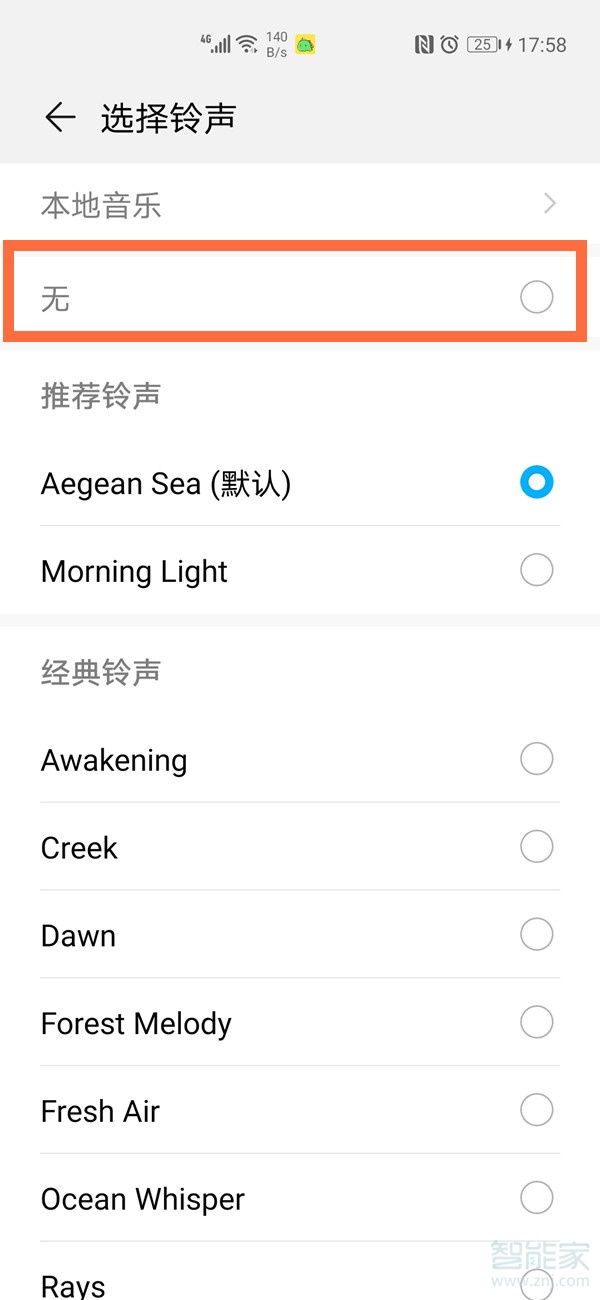The height and width of the screenshot is (1300, 600).
Task: Tap the Rays ringtone entry
Action: click(x=73, y=1285)
